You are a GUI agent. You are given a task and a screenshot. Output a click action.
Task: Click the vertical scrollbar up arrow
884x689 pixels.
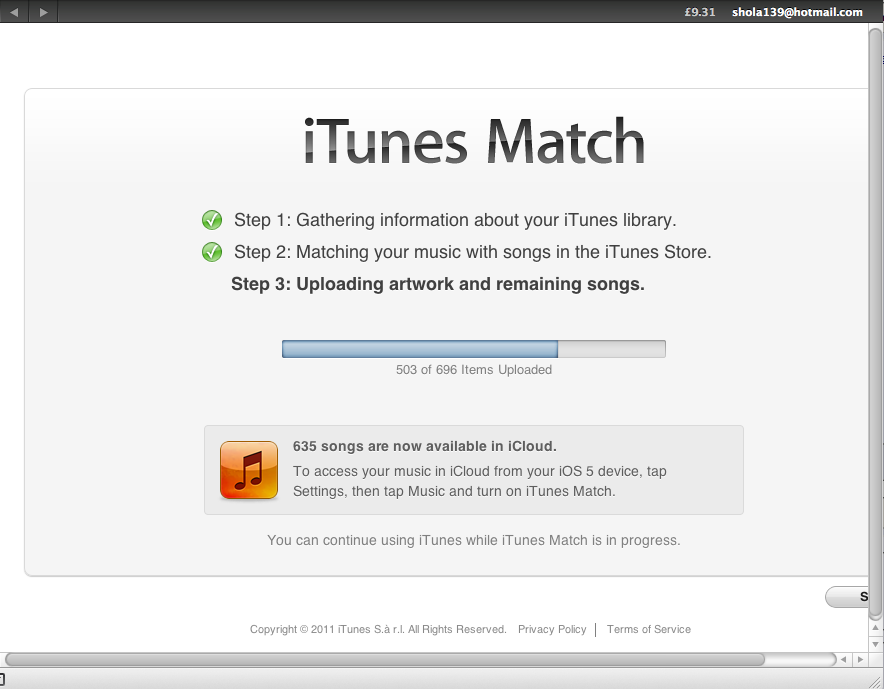tap(876, 627)
